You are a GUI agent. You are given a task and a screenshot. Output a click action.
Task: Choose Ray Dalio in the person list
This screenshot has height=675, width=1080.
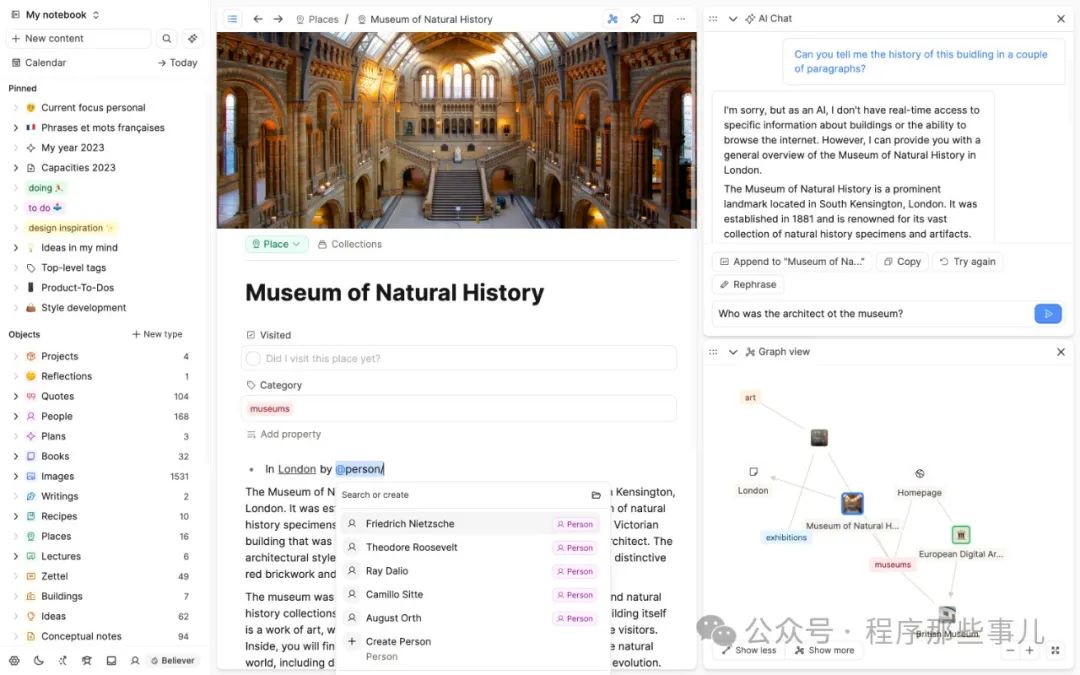pos(472,571)
